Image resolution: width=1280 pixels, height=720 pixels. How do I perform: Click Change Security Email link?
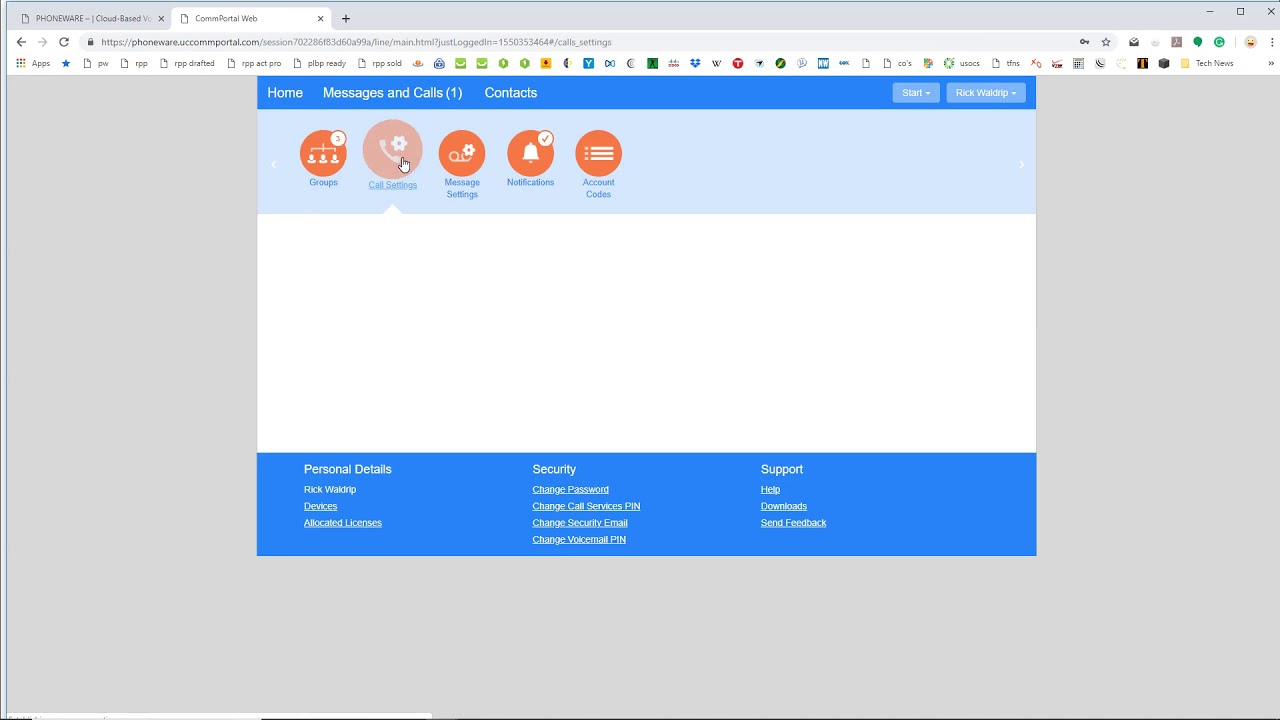[580, 523]
